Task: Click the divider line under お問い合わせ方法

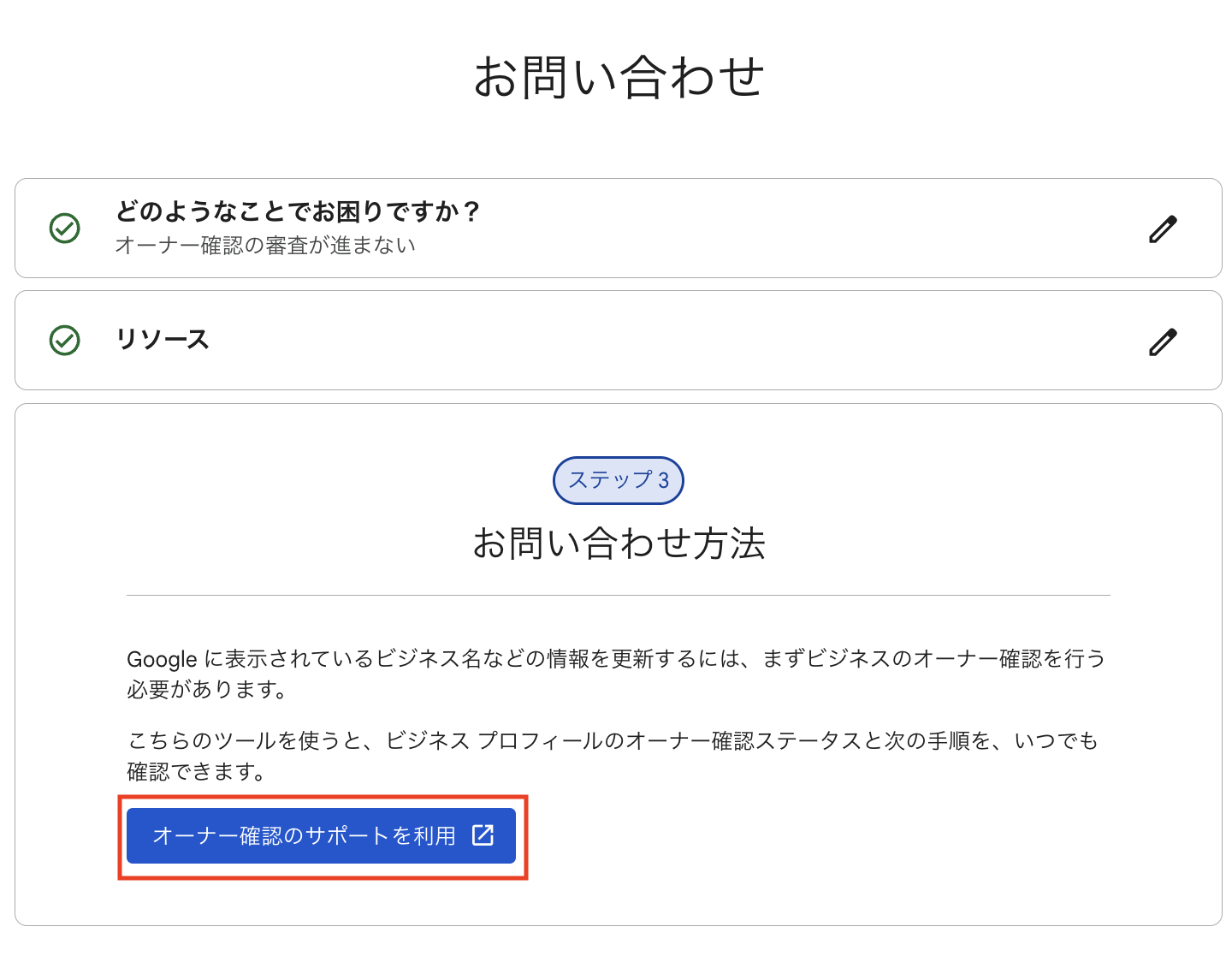Action: click(619, 594)
